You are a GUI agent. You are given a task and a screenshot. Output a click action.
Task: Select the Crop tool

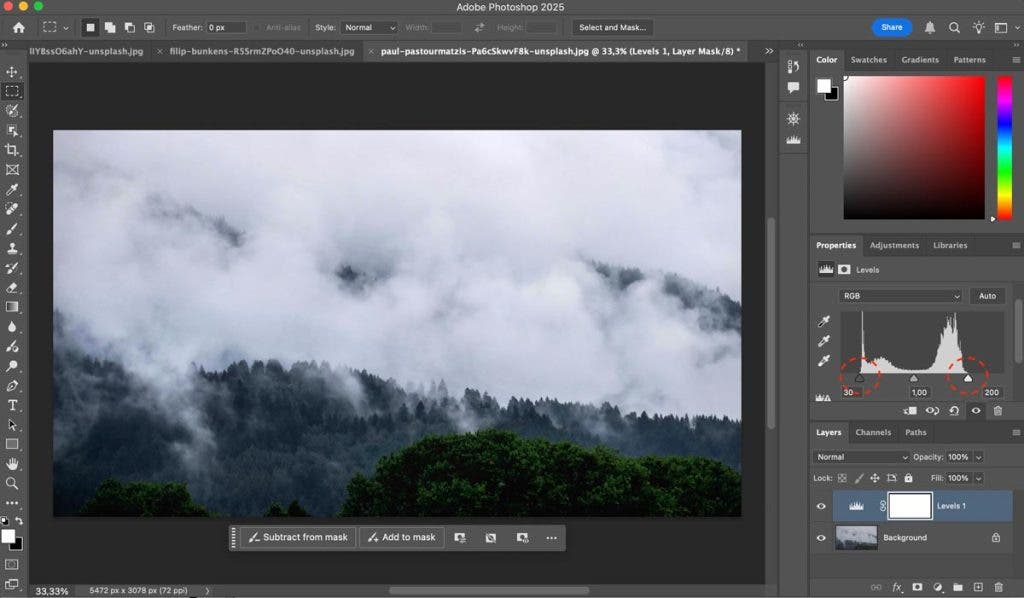coord(12,150)
